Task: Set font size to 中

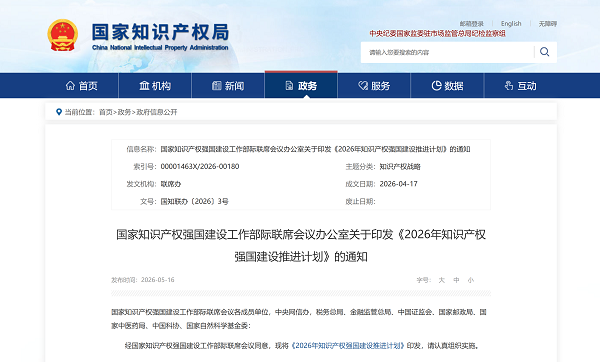Action: pyautogui.click(x=456, y=280)
